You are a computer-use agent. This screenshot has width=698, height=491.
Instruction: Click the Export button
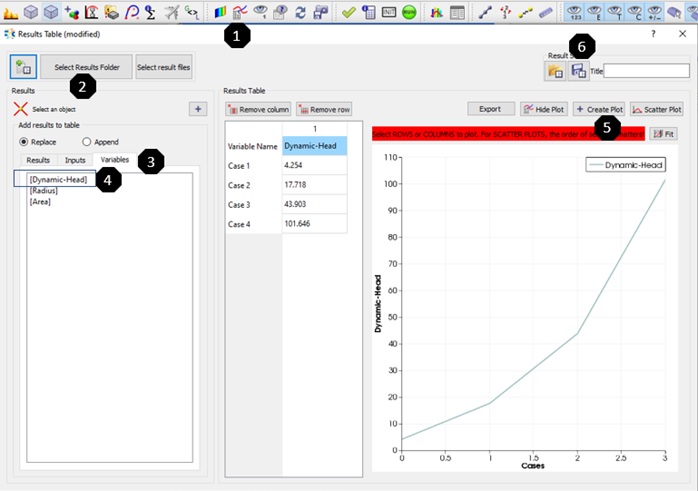[490, 108]
